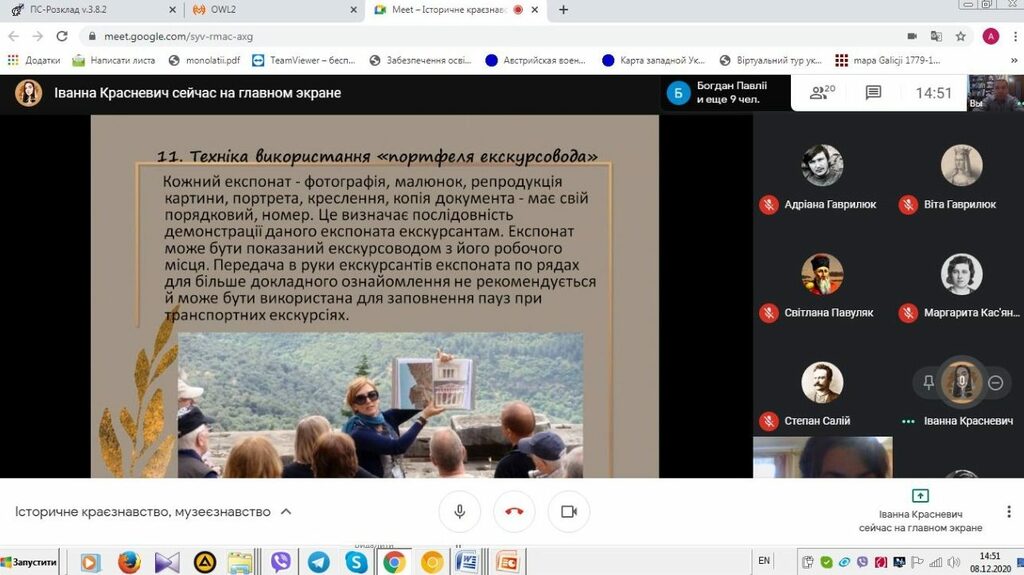Screen dimensions: 1024x575
Task: Open the participants list showing 20 people
Action: click(822, 93)
